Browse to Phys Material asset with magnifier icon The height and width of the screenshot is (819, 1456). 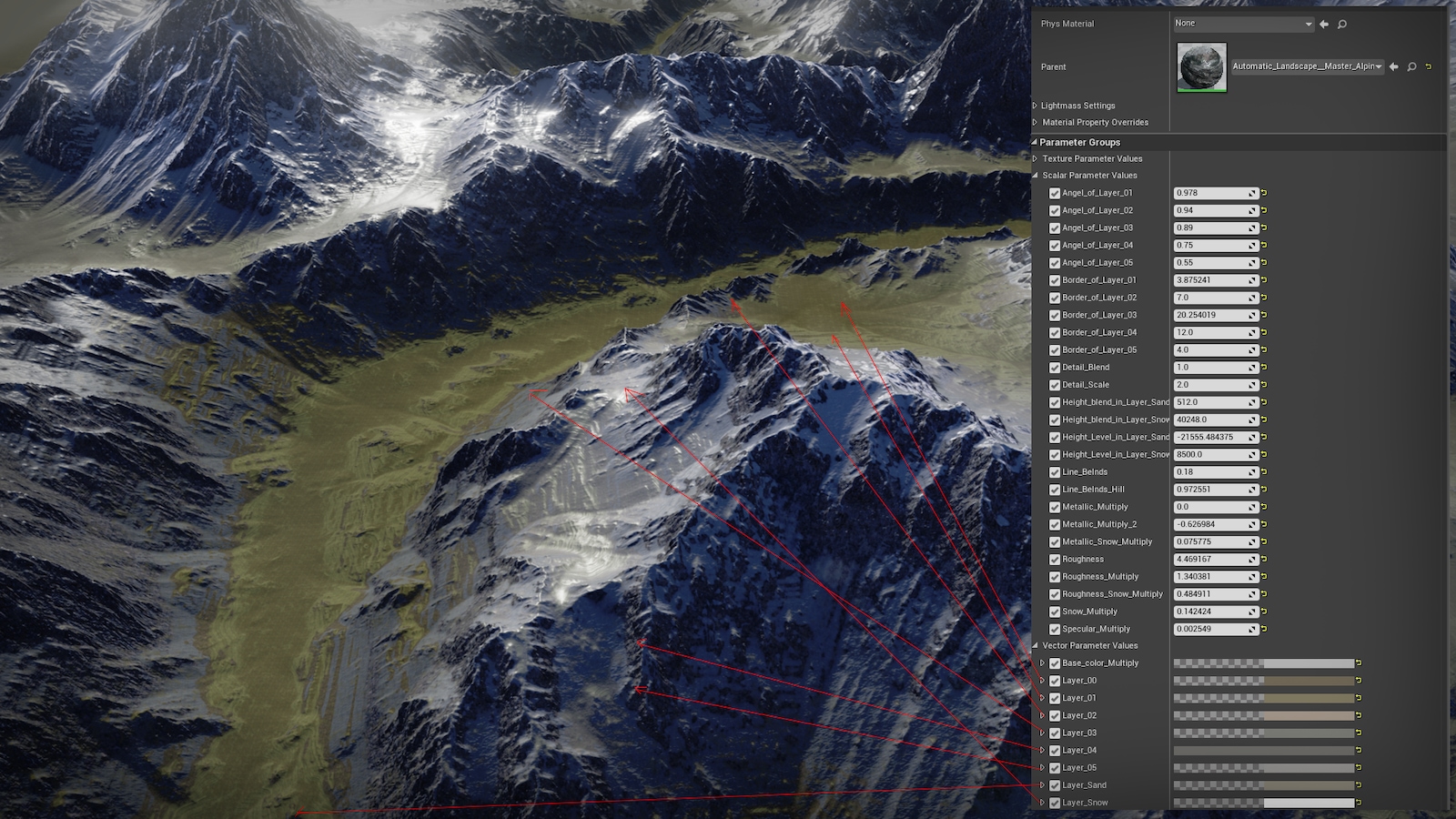click(1341, 25)
